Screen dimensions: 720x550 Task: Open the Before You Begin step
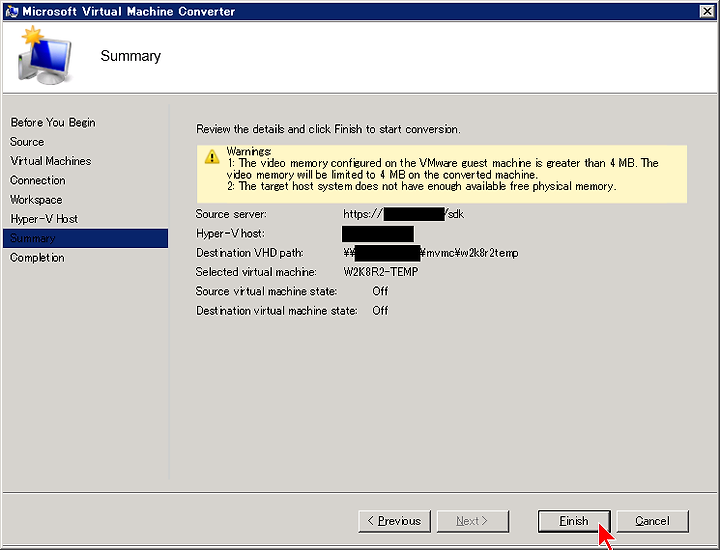click(x=53, y=123)
